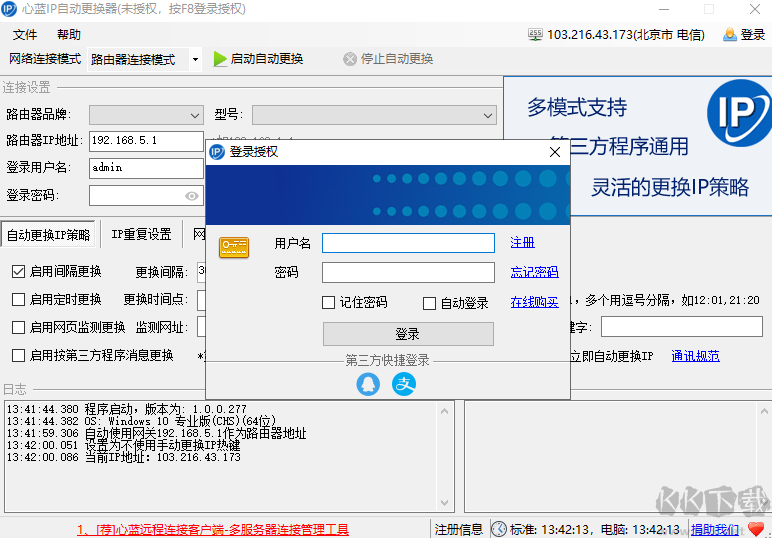
Task: Click log line 设置为不使用手动更换IP热键
Action: coord(124,445)
